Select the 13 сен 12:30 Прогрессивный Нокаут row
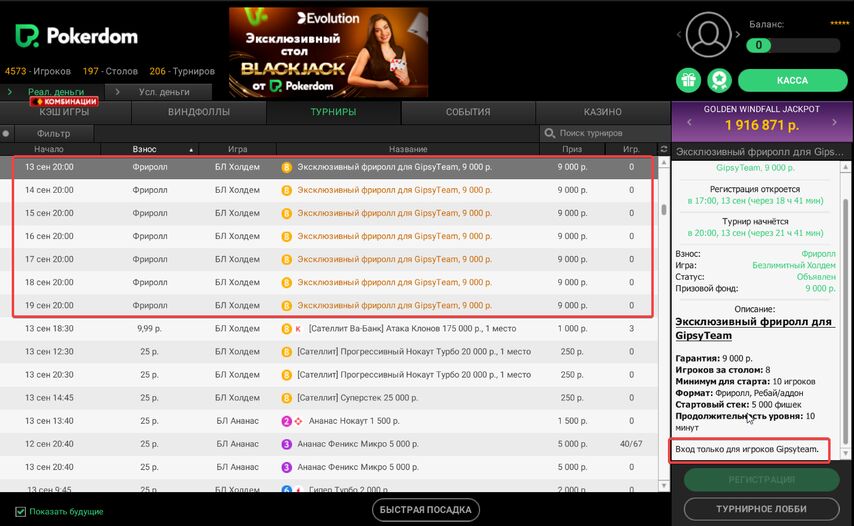854x526 pixels. click(x=328, y=352)
